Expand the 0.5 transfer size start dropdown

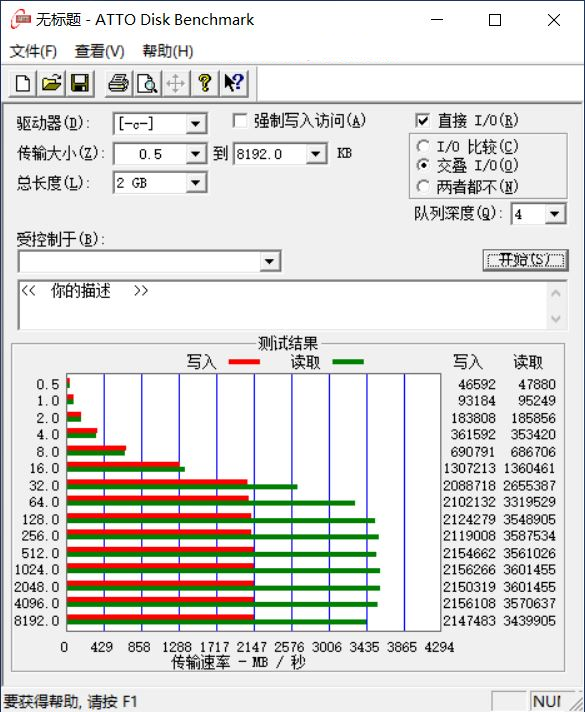click(196, 154)
